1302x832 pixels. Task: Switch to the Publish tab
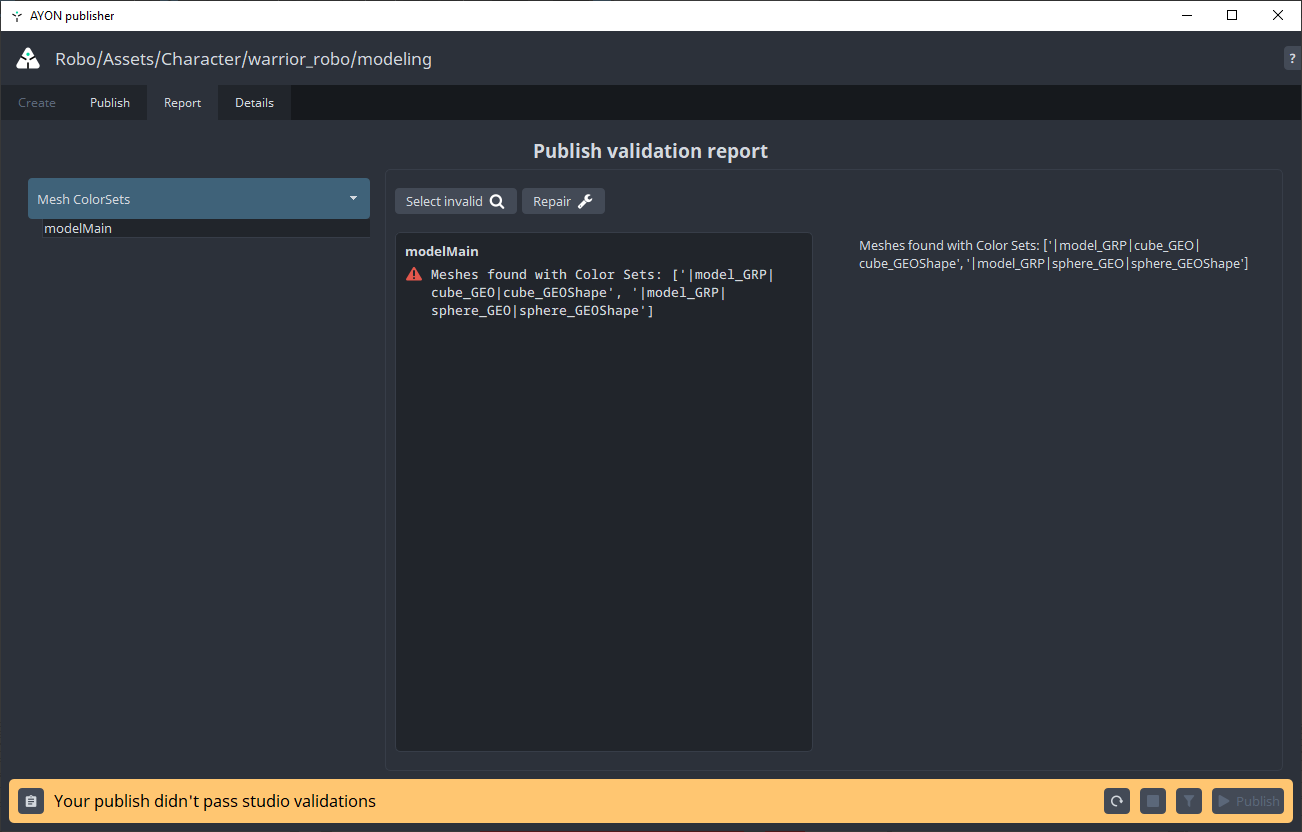[x=110, y=103]
